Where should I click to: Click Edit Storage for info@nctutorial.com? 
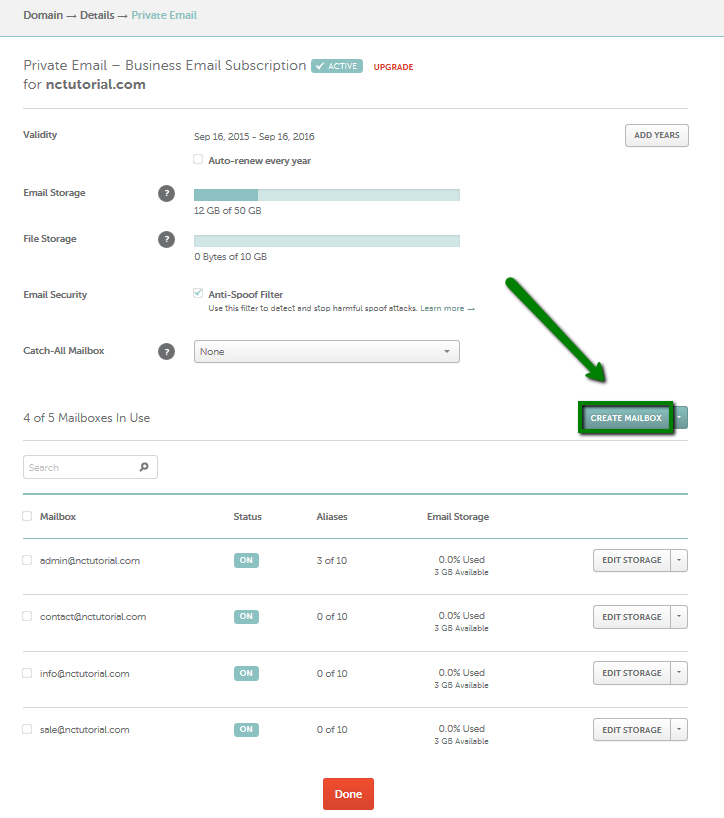pos(632,673)
